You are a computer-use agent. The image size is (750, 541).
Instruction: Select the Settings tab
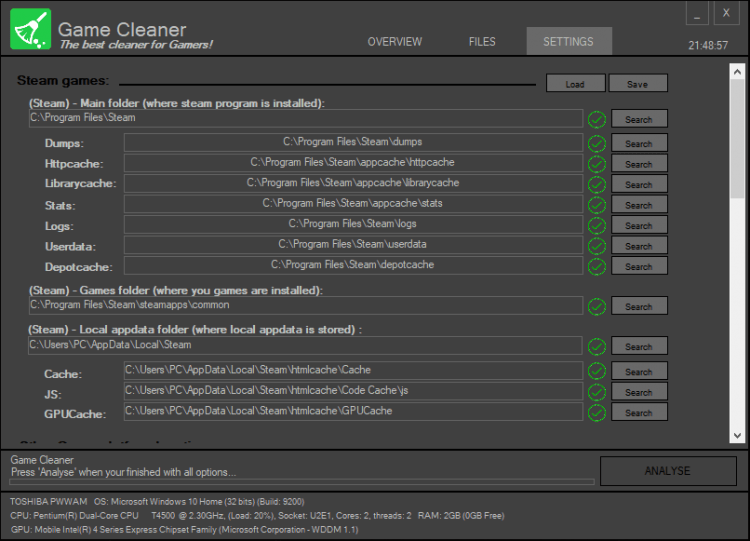point(568,42)
